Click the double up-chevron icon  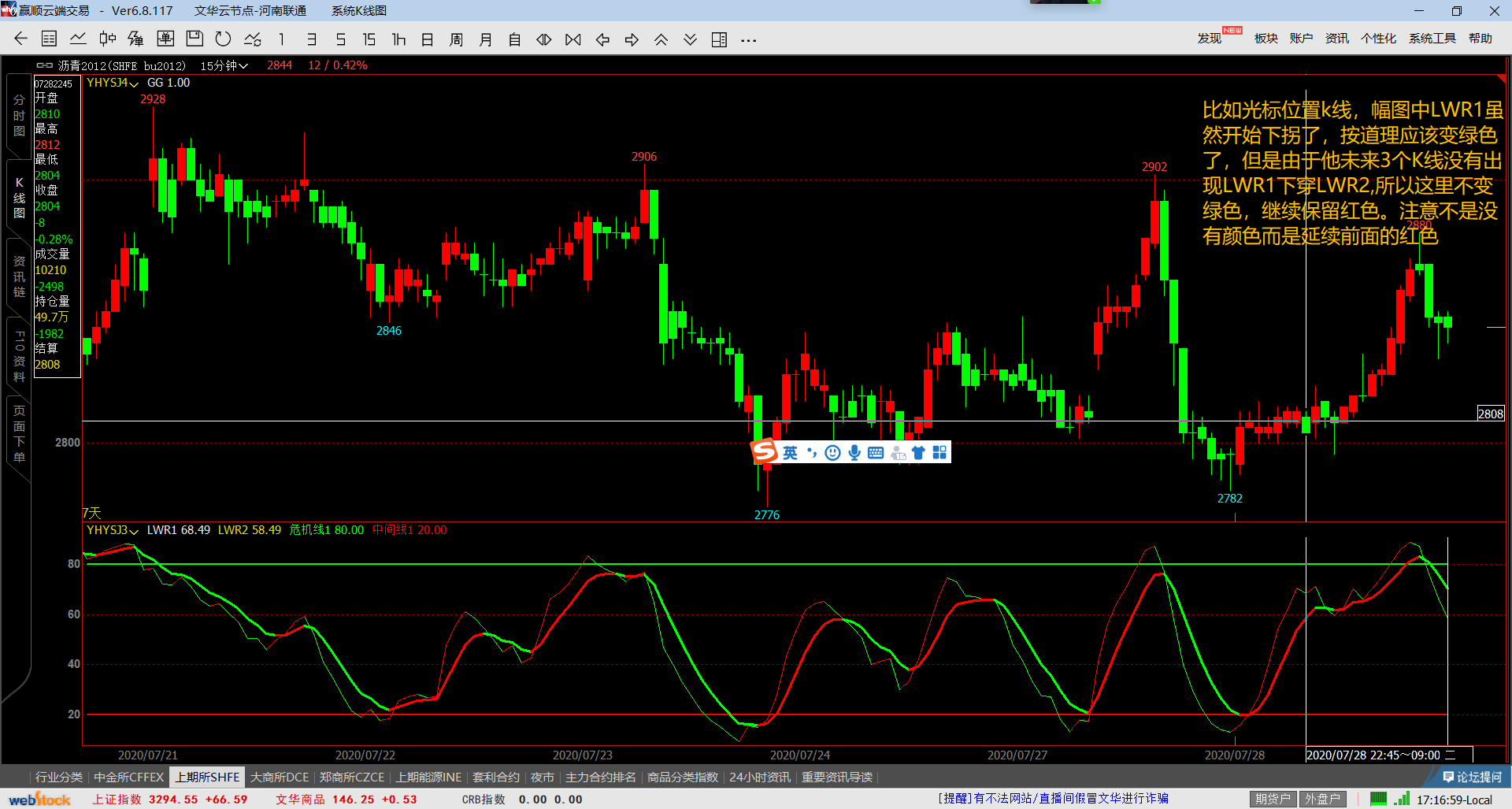pos(661,39)
